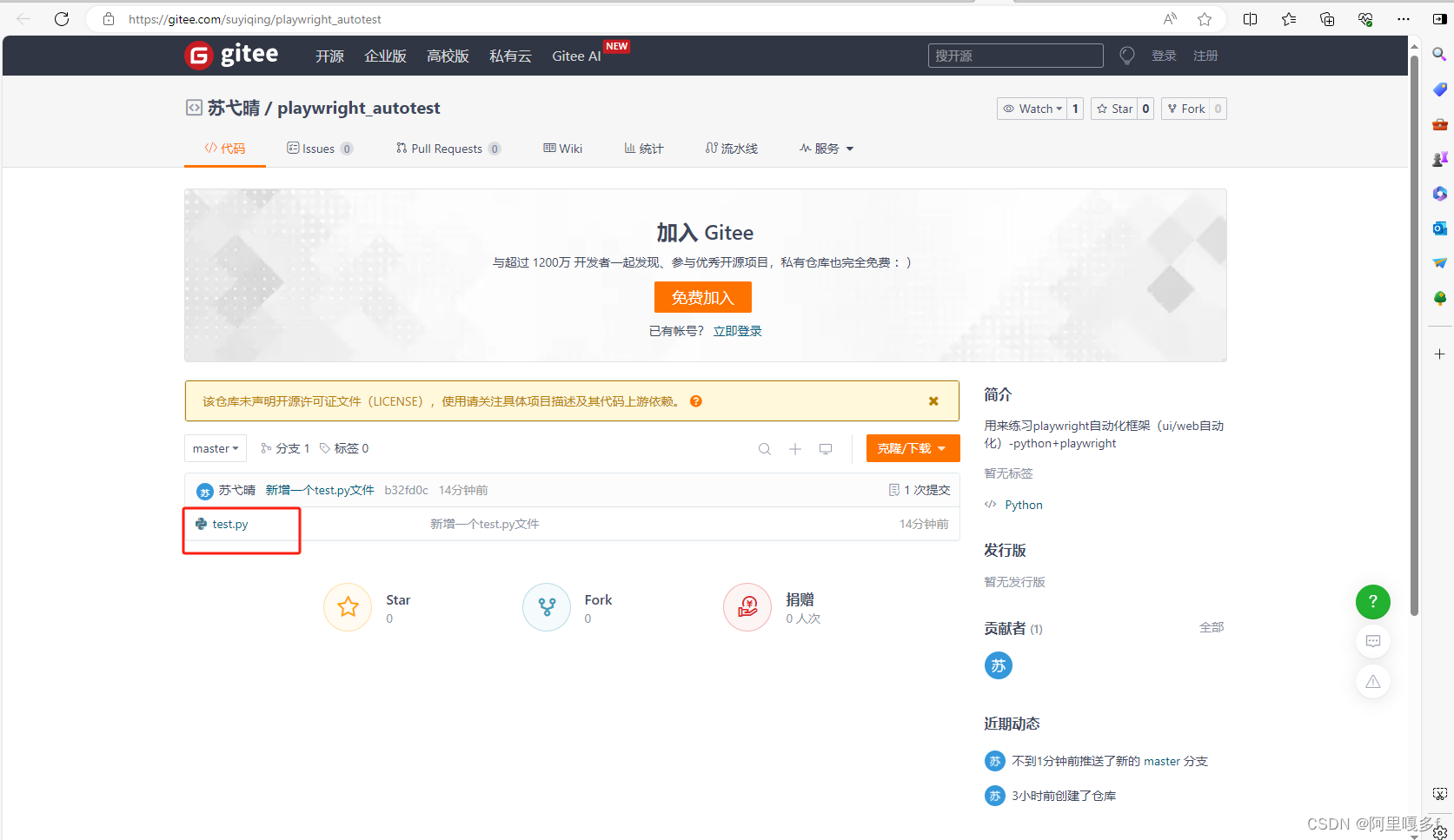Close the LICENSE warning banner

(x=933, y=401)
